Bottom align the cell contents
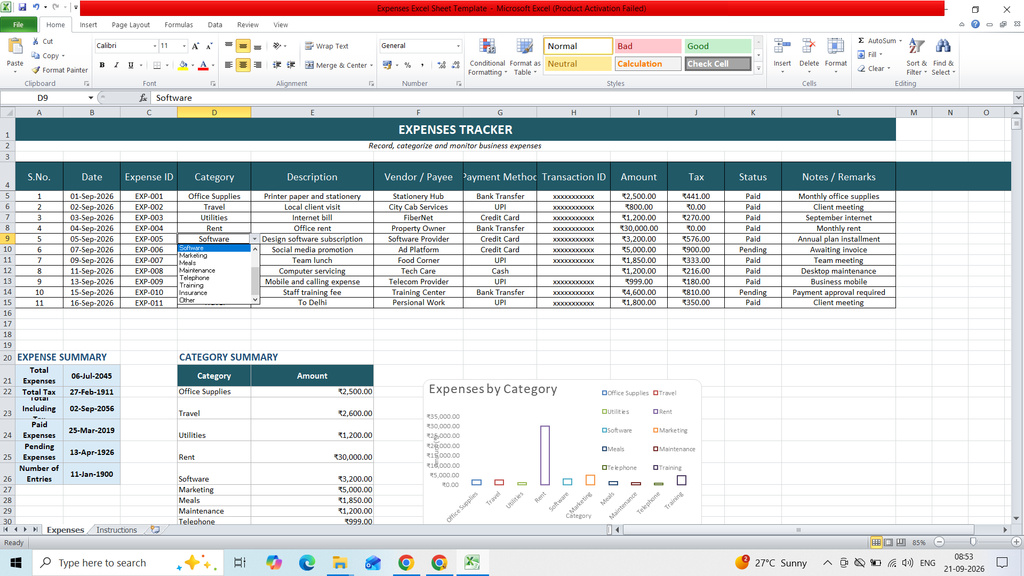The width and height of the screenshot is (1024, 576). click(257, 46)
